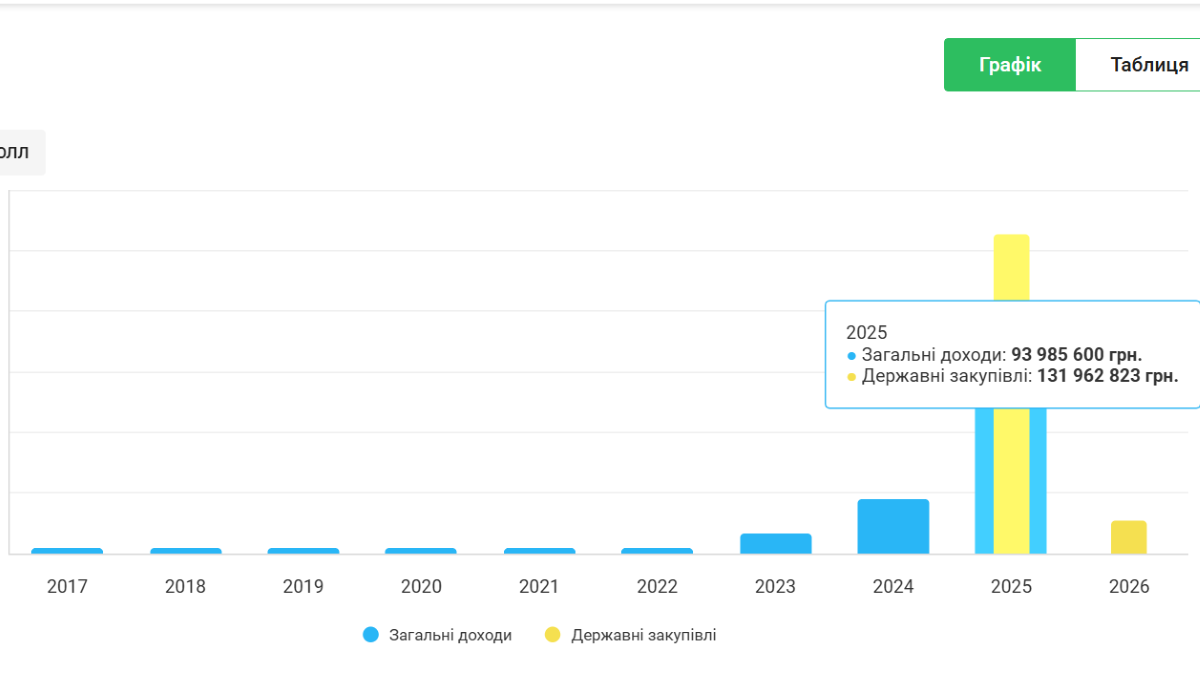Switch to the Графік tab

pyautogui.click(x=1009, y=65)
